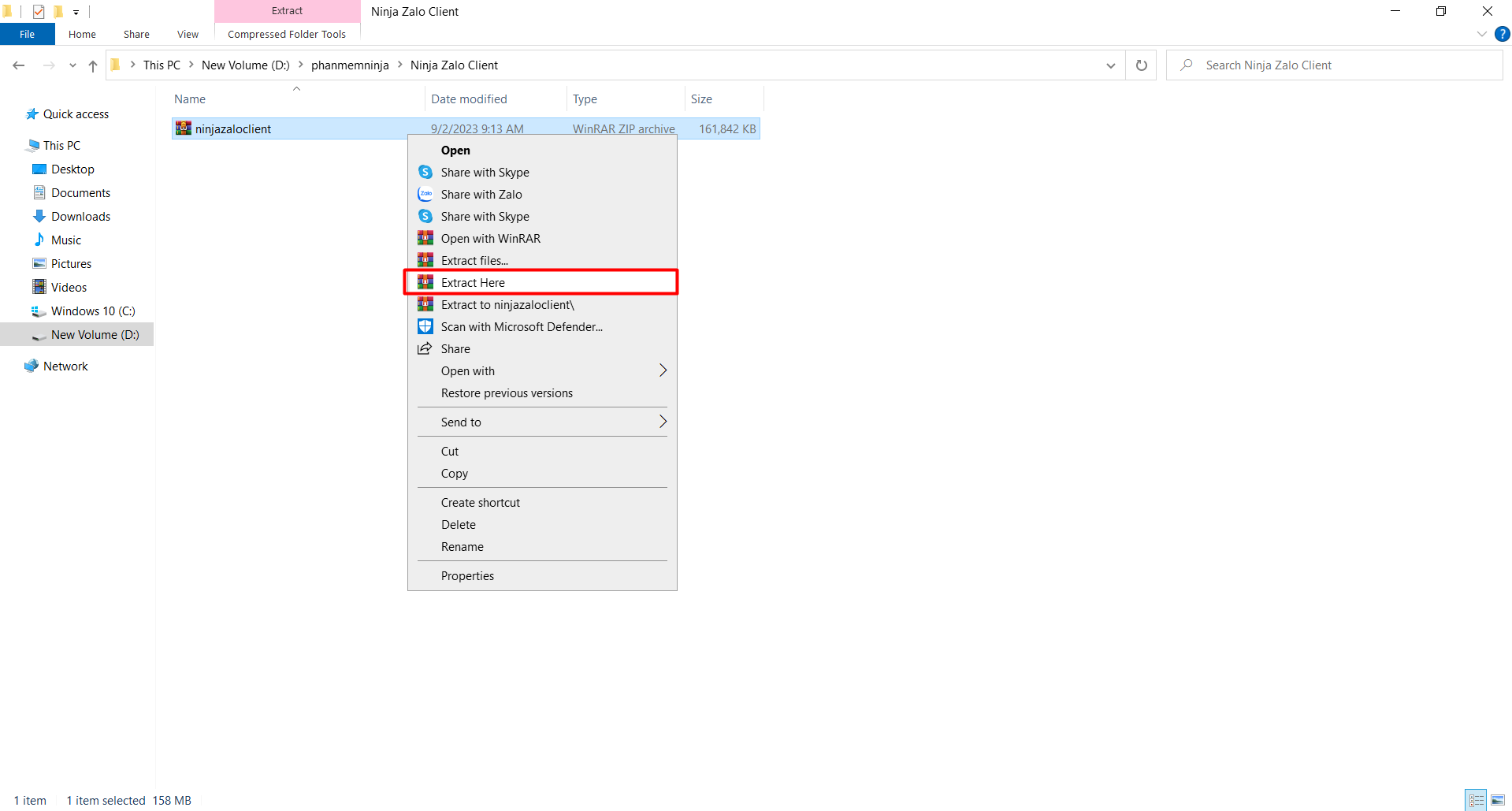Viewport: 1512px width, 811px height.
Task: Sort by Size column header
Action: [x=724, y=99]
